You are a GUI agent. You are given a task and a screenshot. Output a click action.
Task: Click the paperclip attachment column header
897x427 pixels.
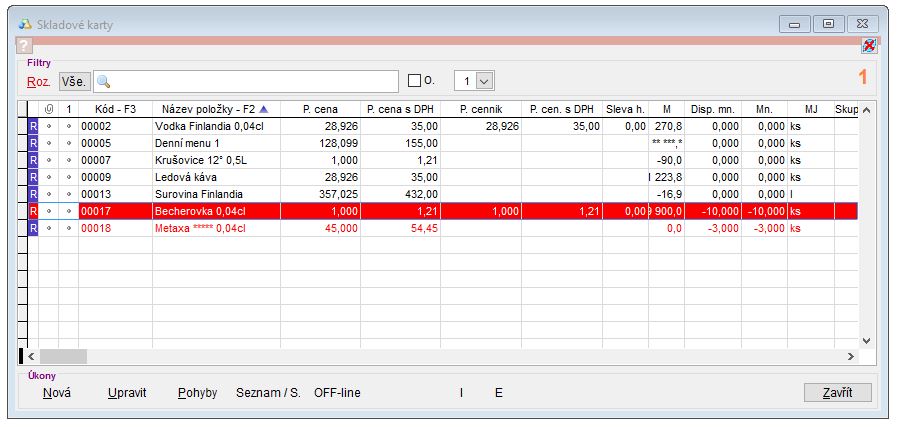(x=49, y=108)
